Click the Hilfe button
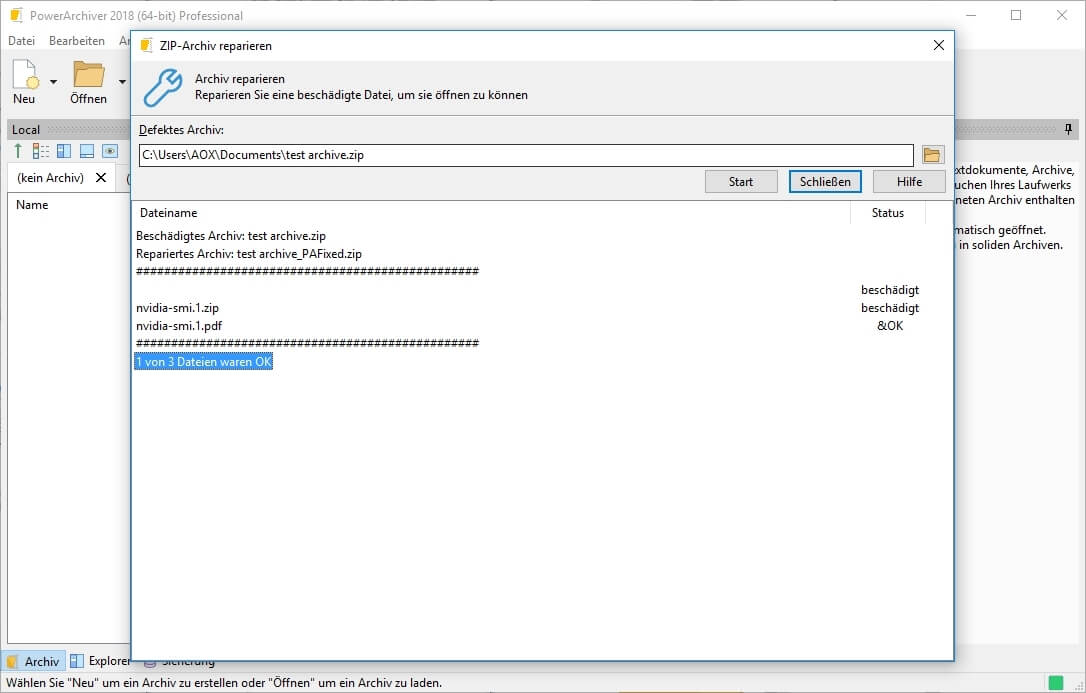This screenshot has width=1086, height=693. click(909, 181)
